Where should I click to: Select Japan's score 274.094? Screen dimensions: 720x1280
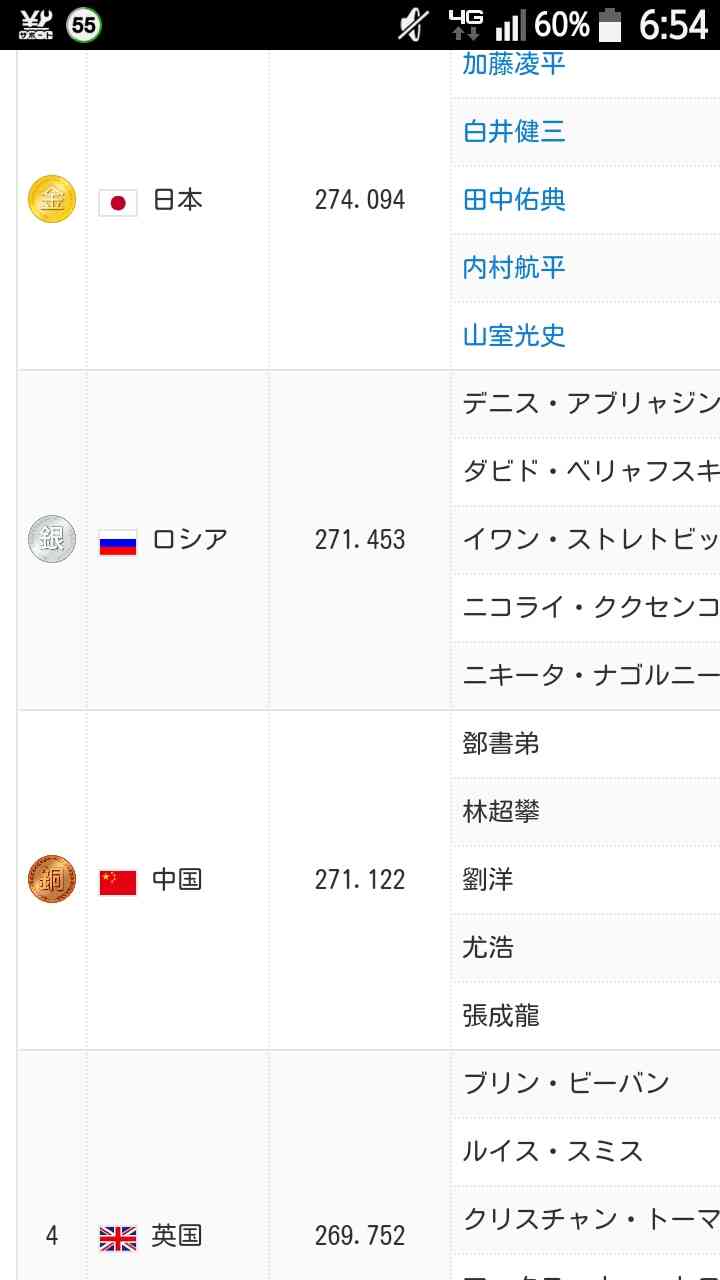(x=360, y=200)
